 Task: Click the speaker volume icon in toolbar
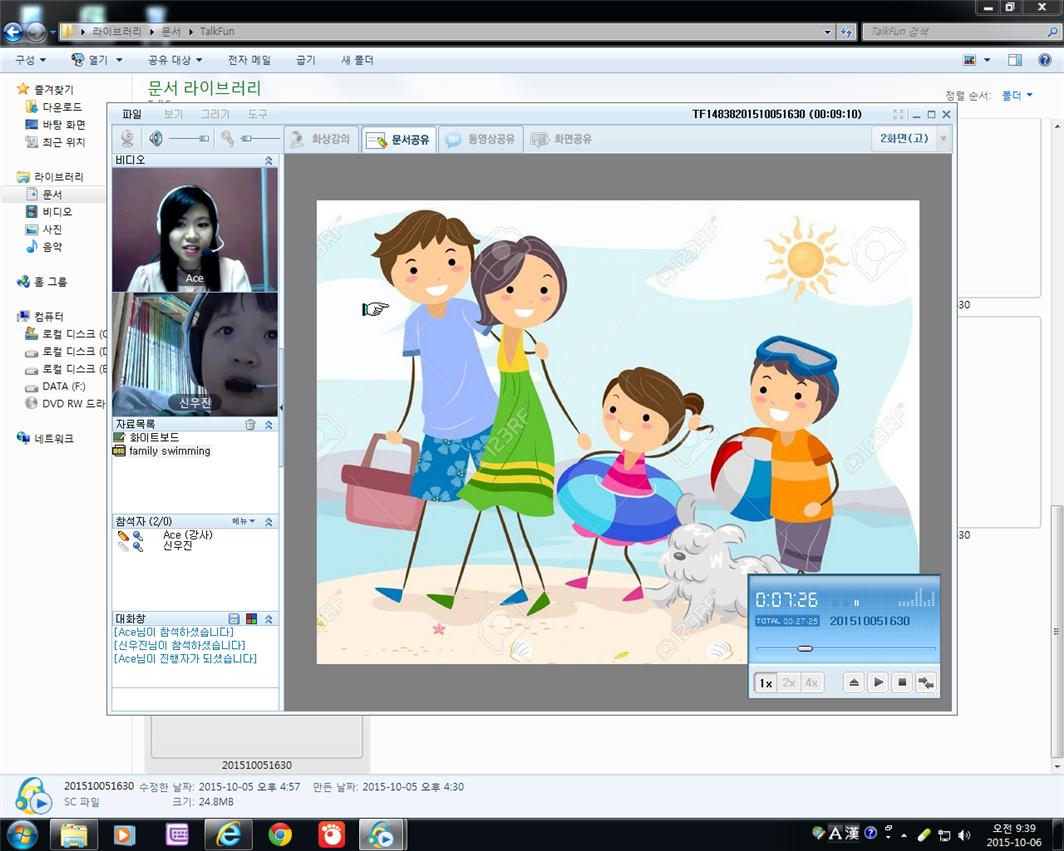156,139
